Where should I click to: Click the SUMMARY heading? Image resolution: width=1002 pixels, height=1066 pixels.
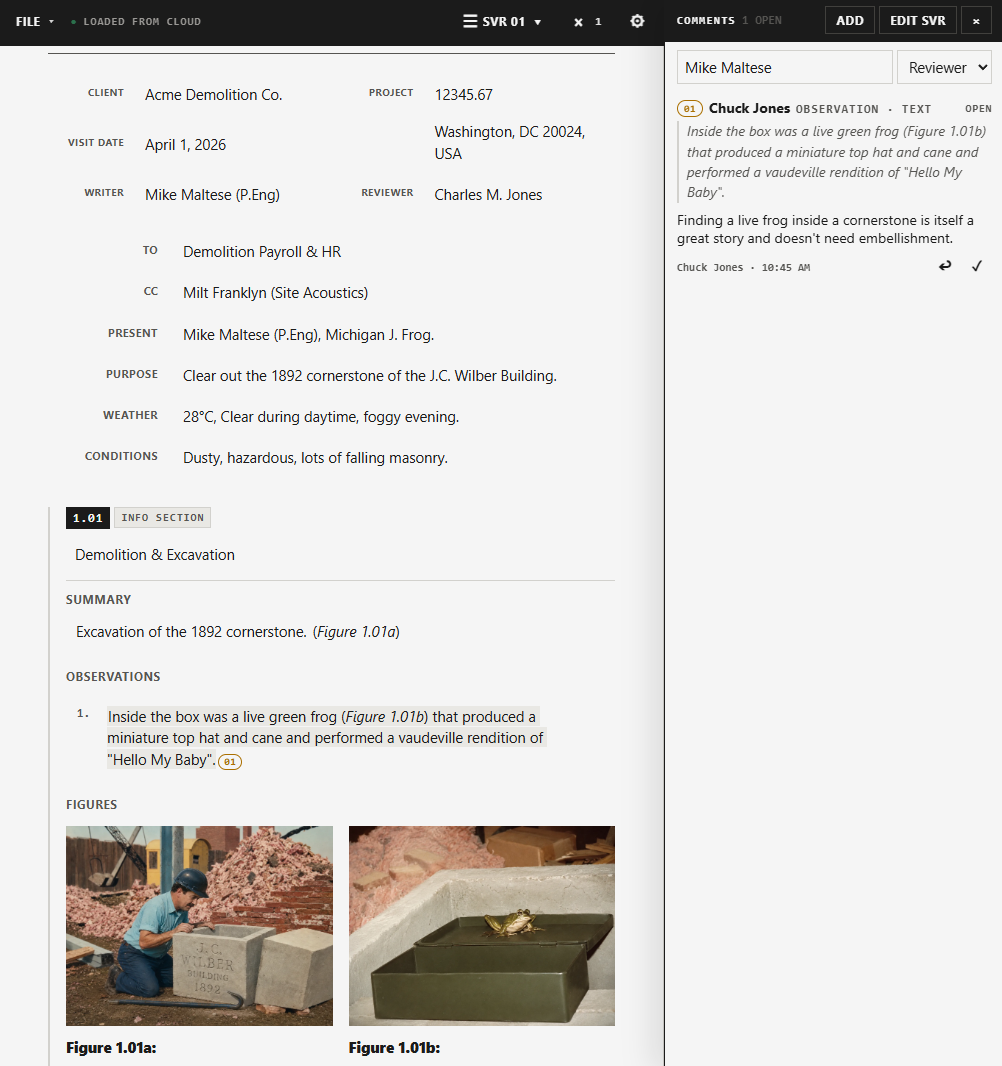coord(98,600)
